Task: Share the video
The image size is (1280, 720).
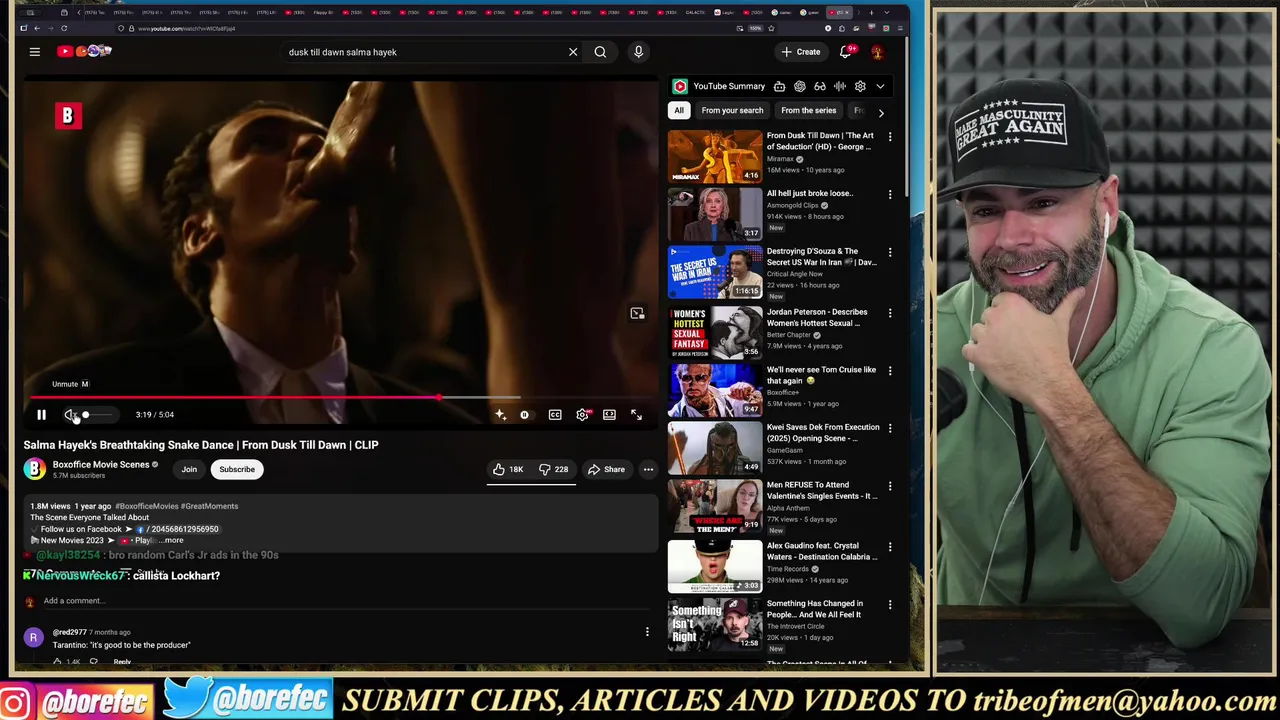Action: (606, 469)
